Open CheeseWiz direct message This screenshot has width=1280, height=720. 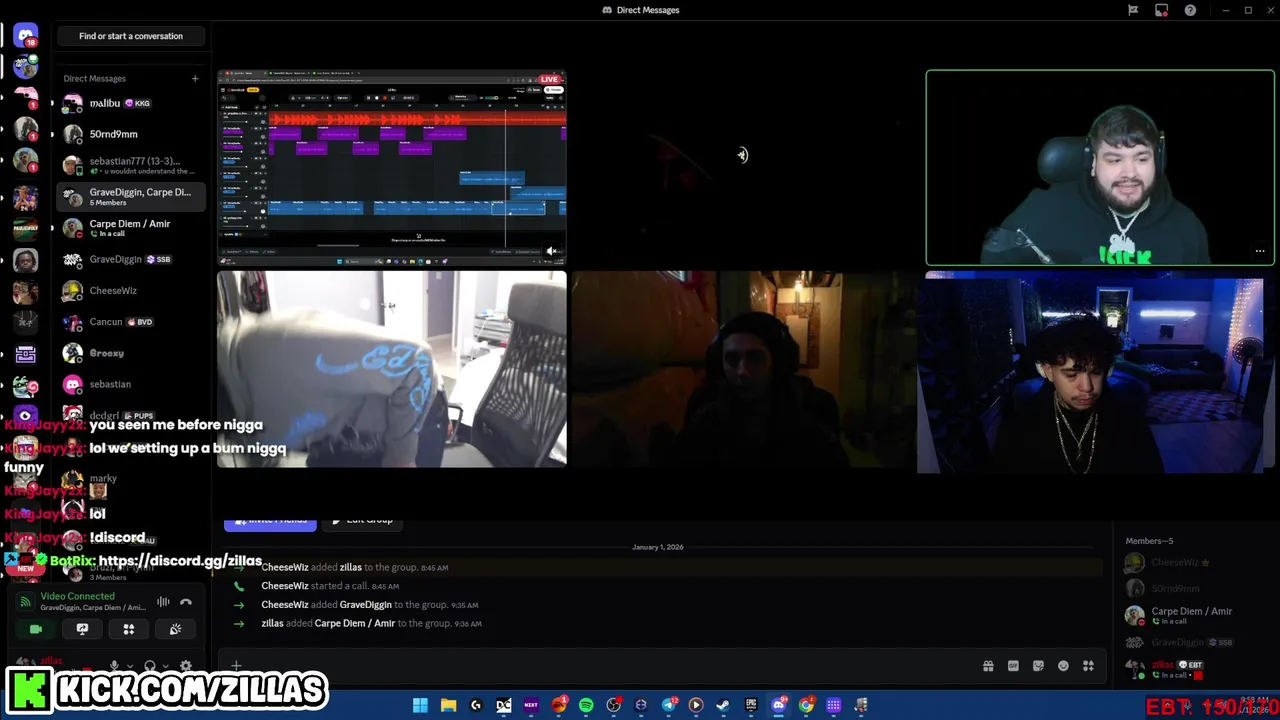point(131,290)
